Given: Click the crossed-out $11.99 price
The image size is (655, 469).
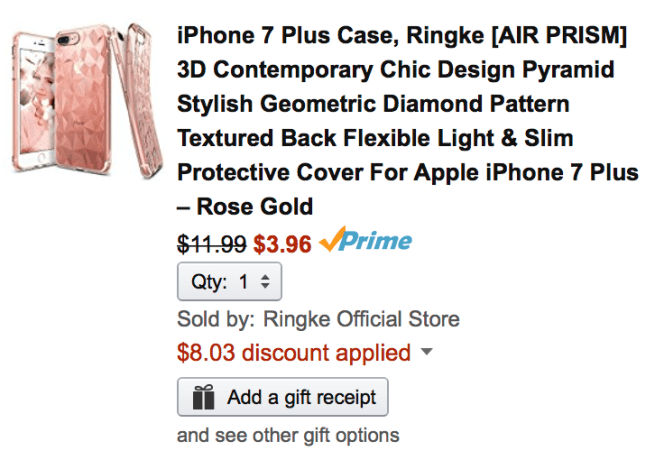Looking at the screenshot, I should (x=212, y=243).
